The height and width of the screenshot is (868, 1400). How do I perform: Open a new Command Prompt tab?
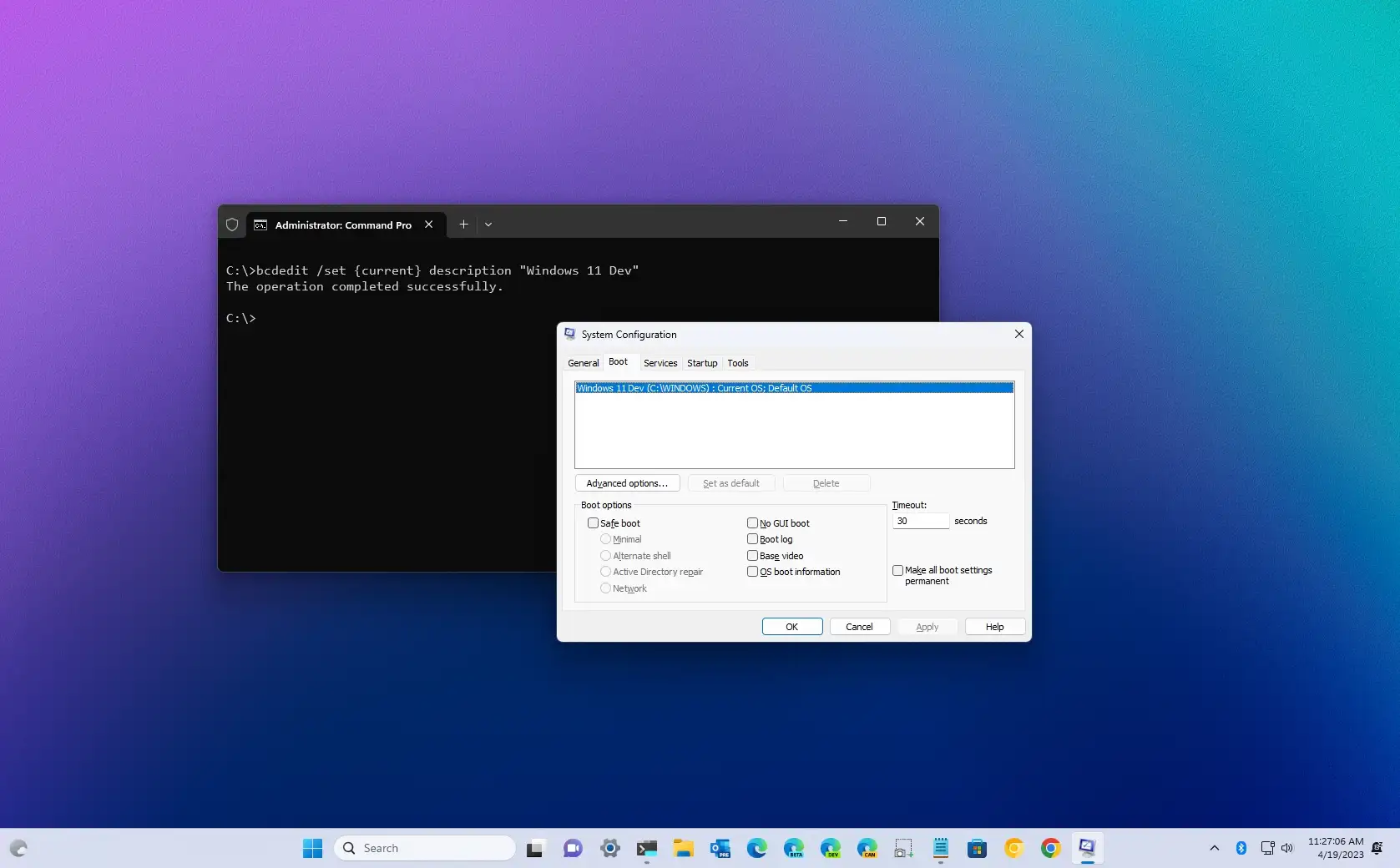[x=463, y=225]
